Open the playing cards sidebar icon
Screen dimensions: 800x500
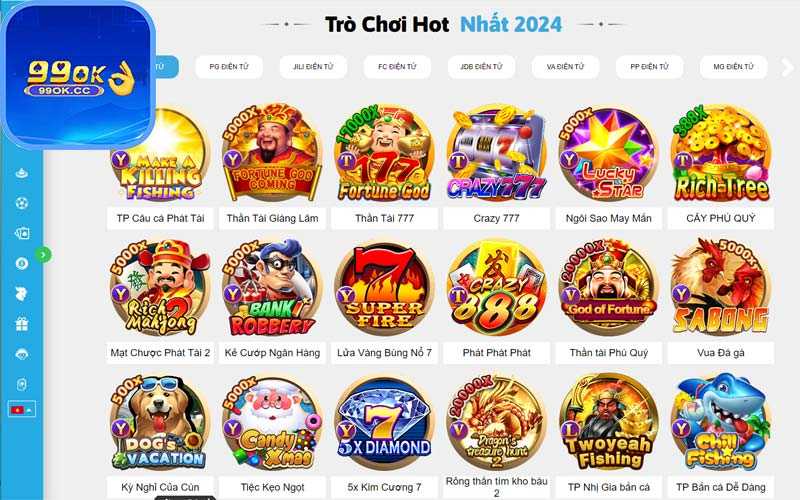coord(21,233)
